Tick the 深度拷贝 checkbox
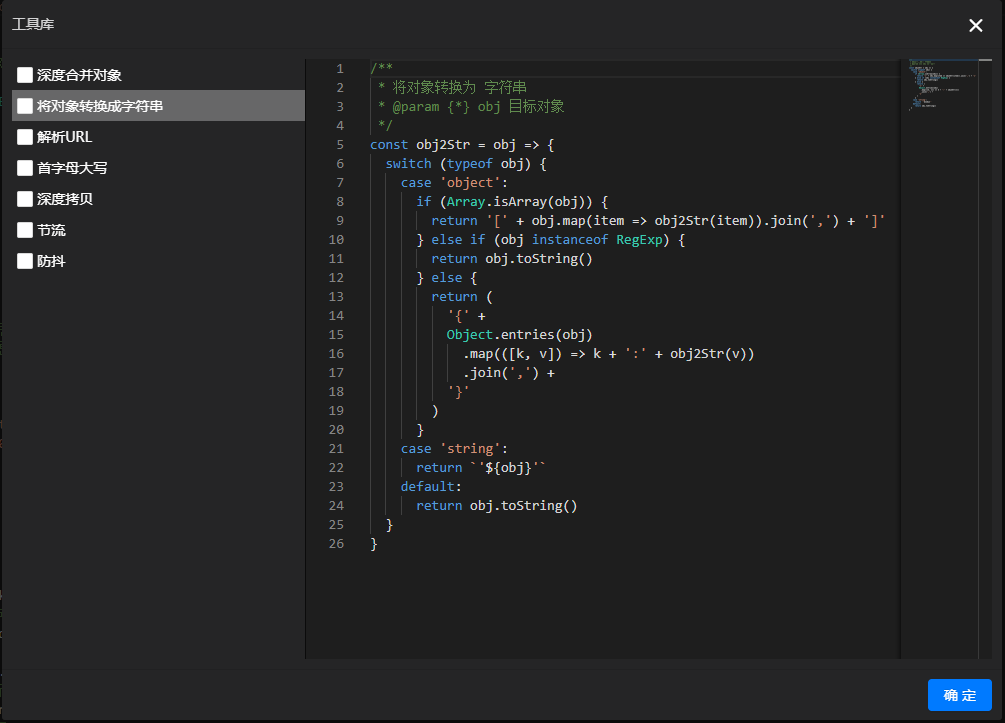 25,199
